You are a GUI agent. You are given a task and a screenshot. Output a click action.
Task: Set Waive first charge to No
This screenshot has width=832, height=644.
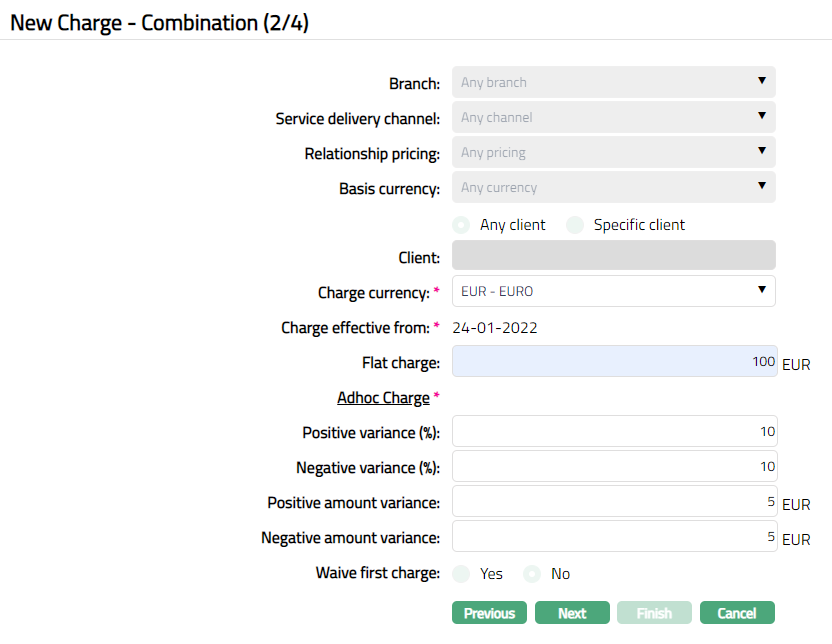click(533, 574)
